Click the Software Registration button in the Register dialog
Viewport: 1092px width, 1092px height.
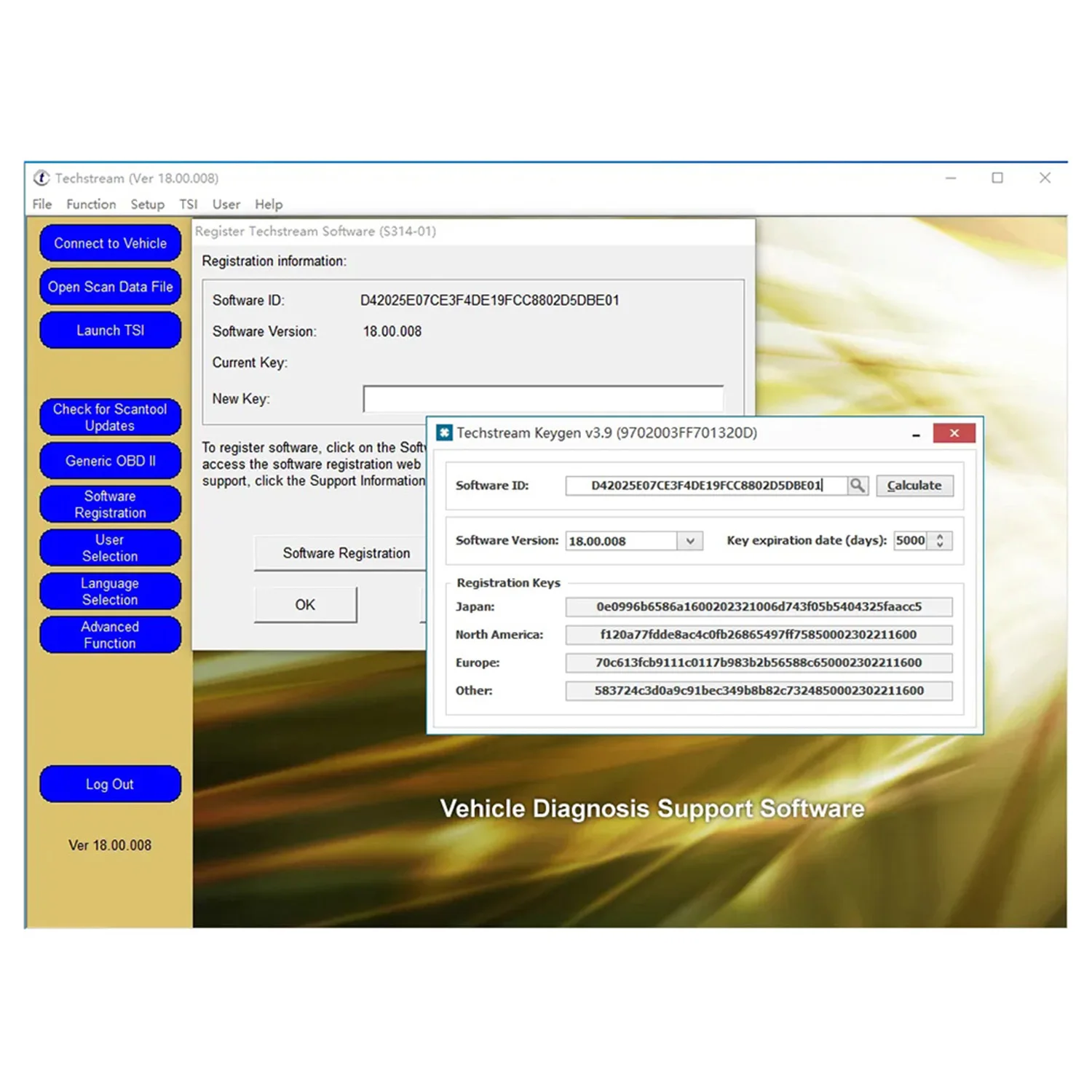click(x=341, y=553)
